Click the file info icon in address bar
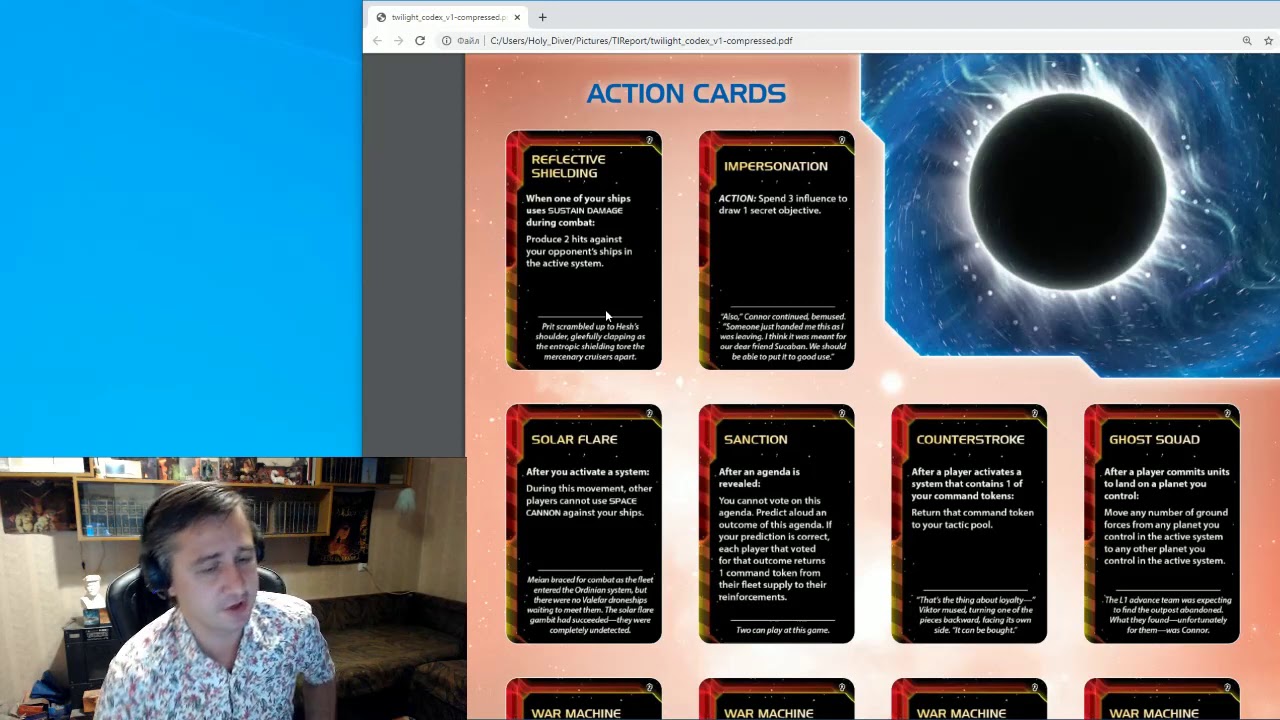This screenshot has width=1280, height=720. point(446,41)
